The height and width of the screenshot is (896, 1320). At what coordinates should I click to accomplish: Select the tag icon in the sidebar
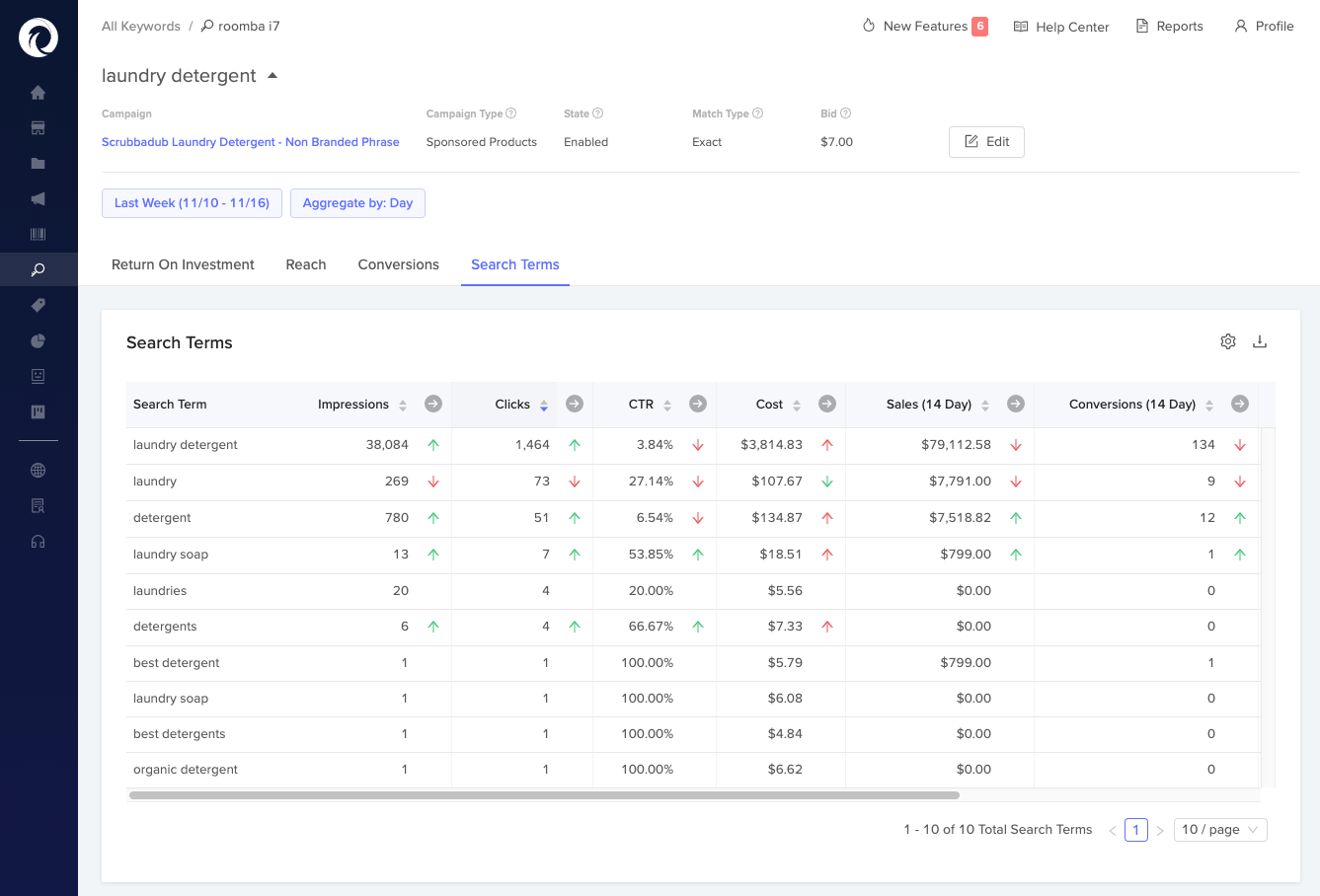(x=38, y=305)
